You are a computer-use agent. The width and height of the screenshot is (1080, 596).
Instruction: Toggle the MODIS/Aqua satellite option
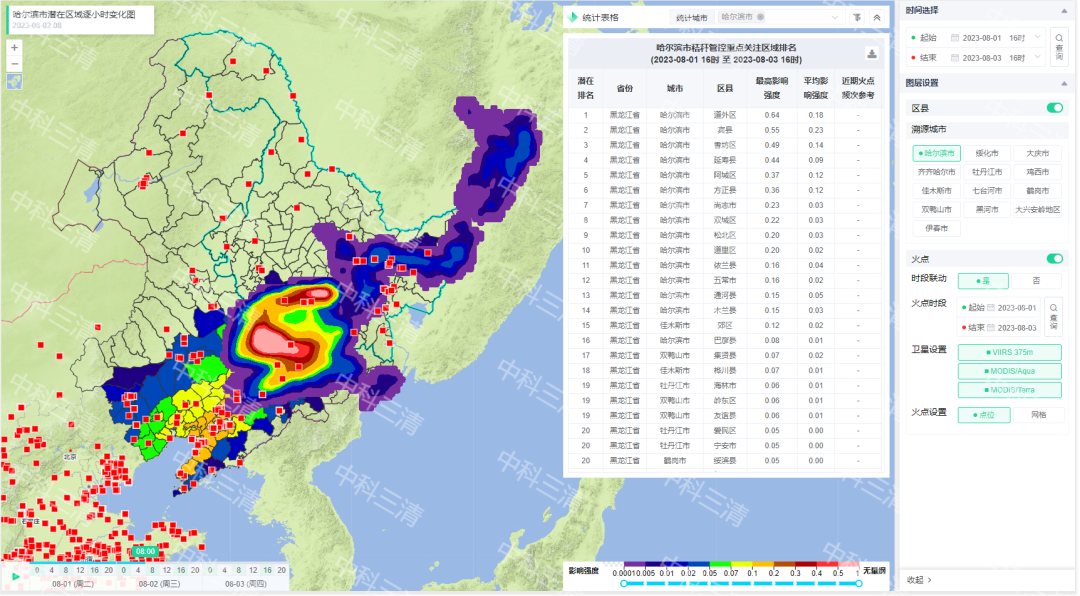tap(1009, 371)
